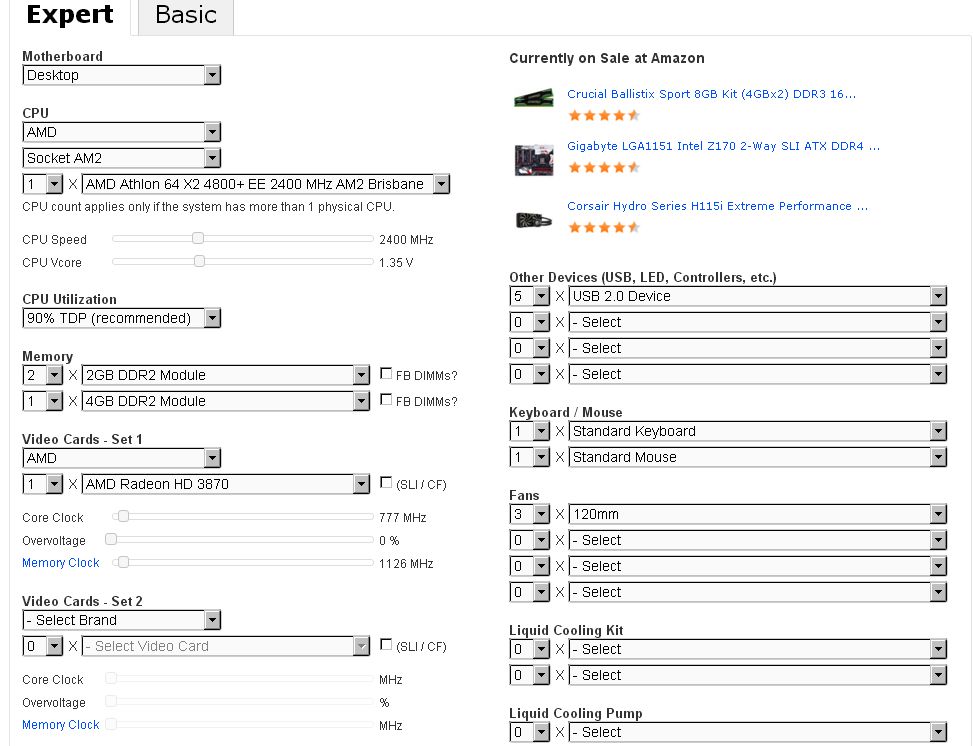Check SLI / CF for Video Cards Set 1

tap(386, 484)
